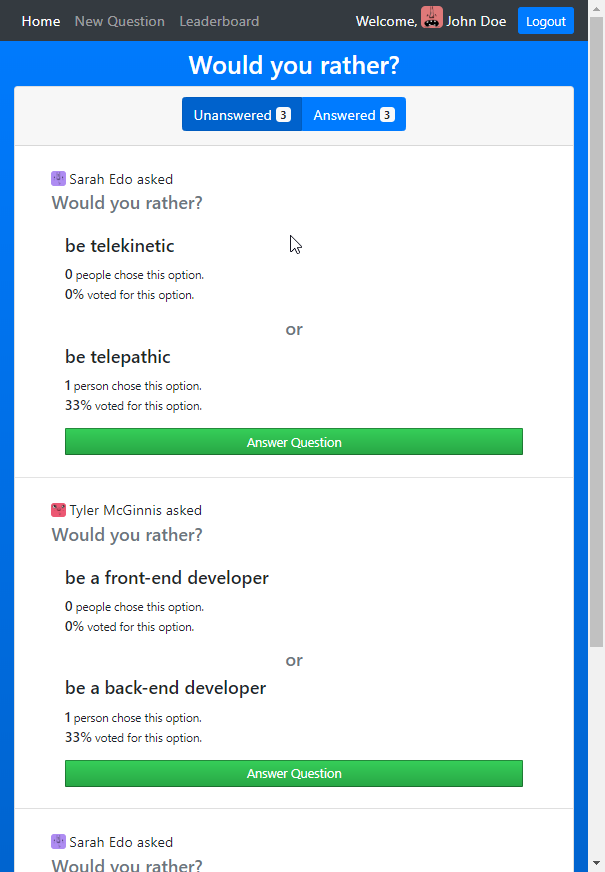Click Sarah Edo's avatar on the bottom question
605x872 pixels.
(x=58, y=842)
